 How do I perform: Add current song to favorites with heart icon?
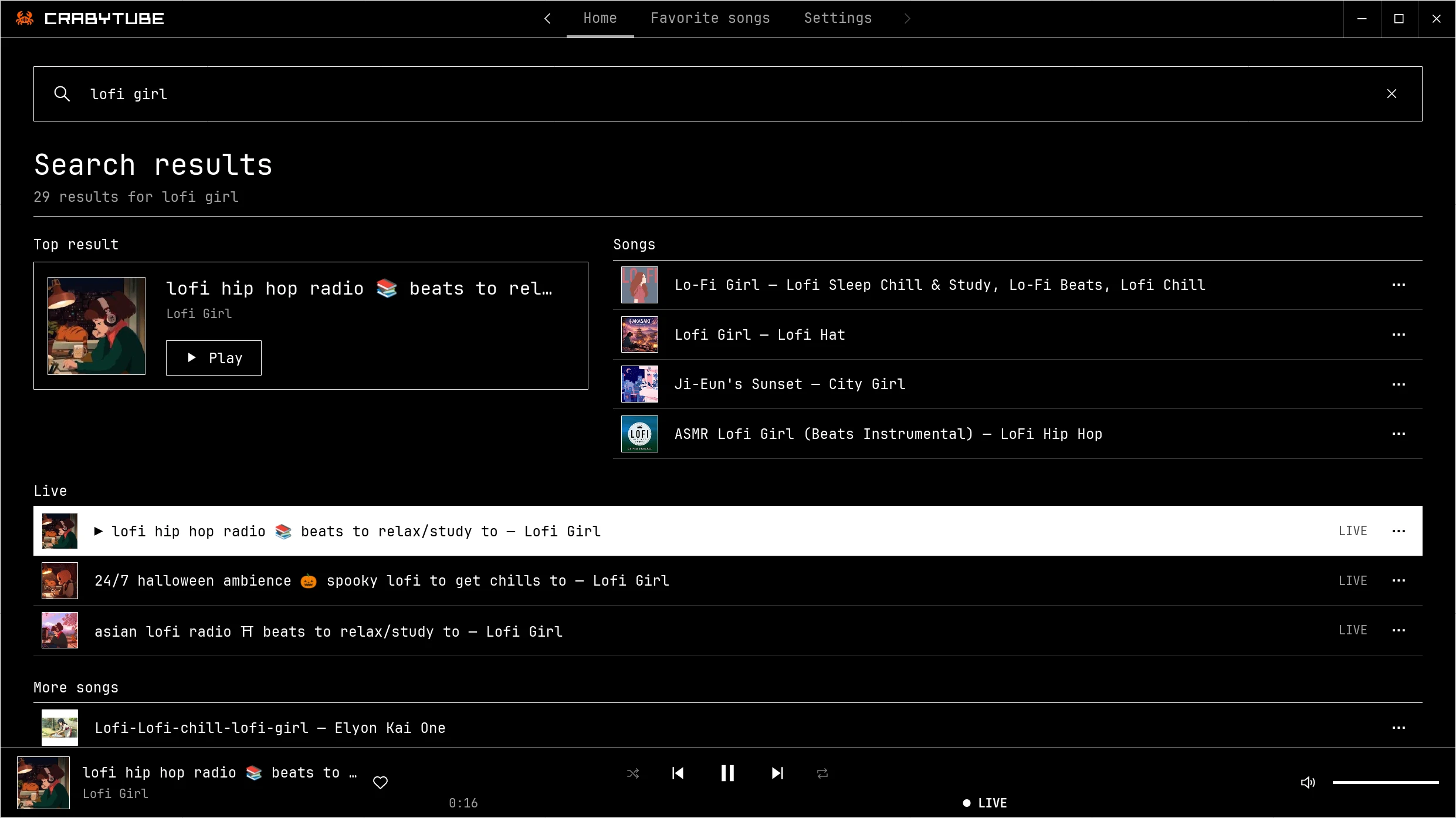click(x=381, y=782)
